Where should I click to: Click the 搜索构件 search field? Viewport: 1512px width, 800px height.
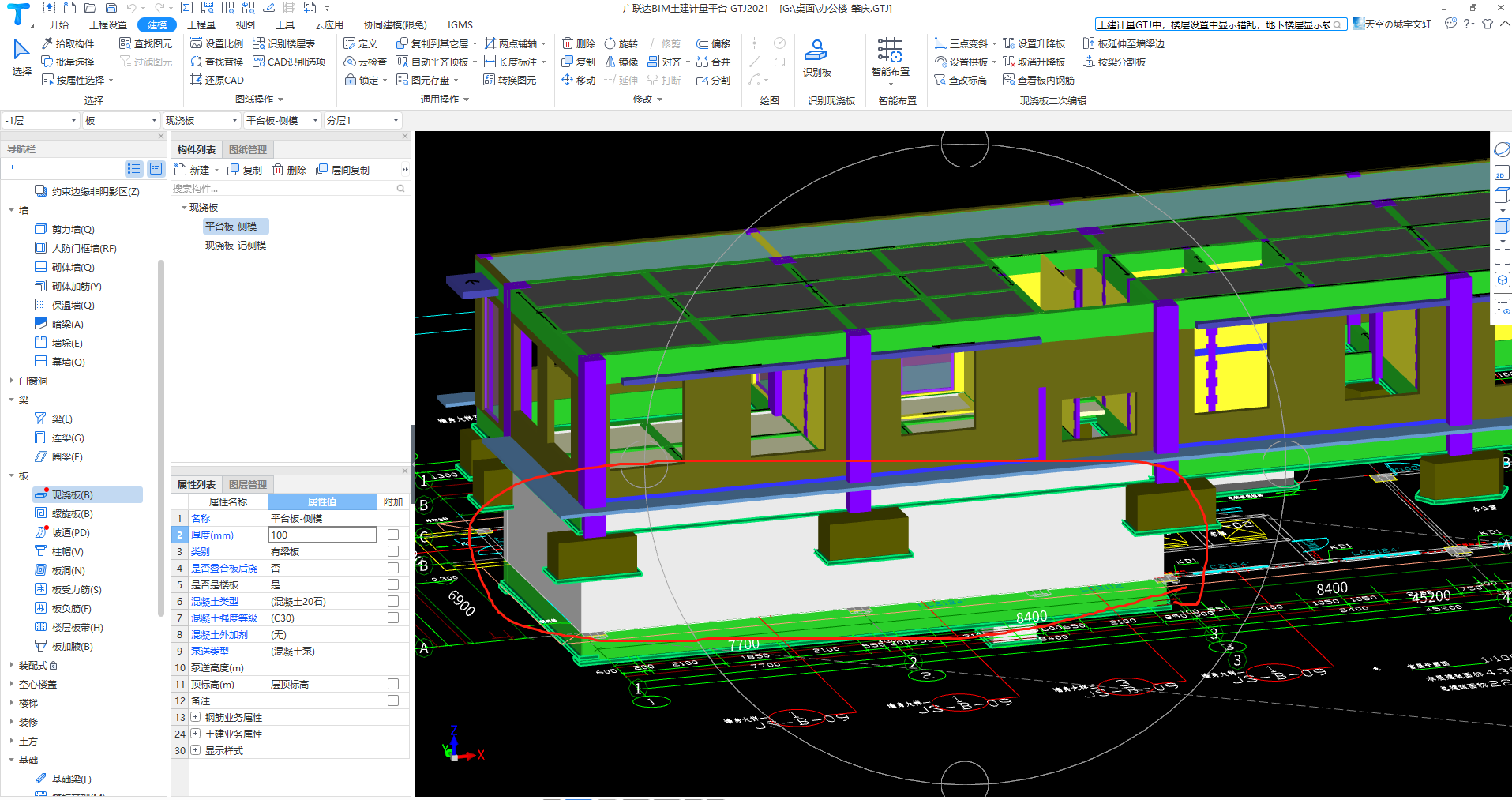(290, 188)
